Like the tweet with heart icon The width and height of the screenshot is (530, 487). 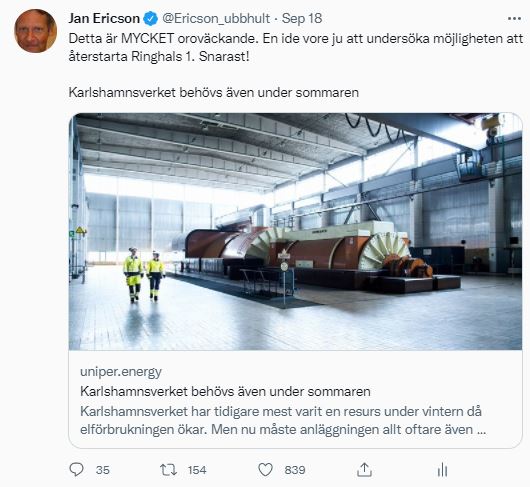click(265, 470)
